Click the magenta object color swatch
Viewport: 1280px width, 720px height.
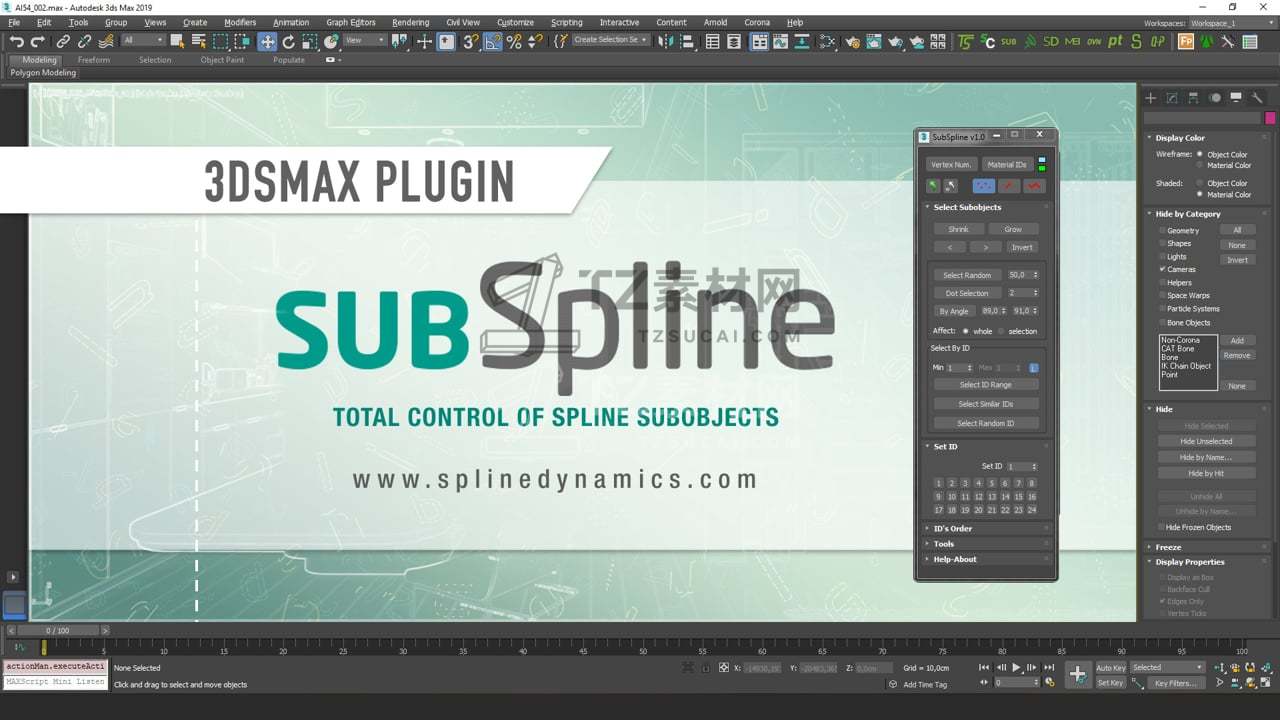tap(1270, 118)
